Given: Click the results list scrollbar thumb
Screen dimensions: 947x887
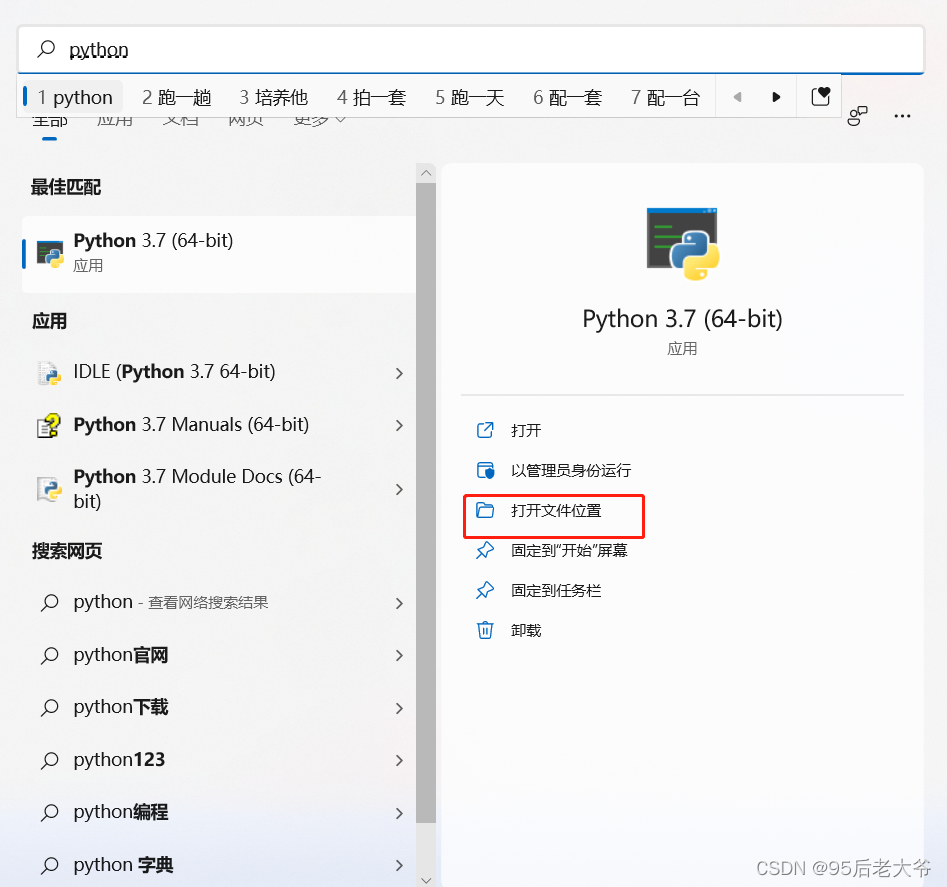Looking at the screenshot, I should [x=426, y=502].
